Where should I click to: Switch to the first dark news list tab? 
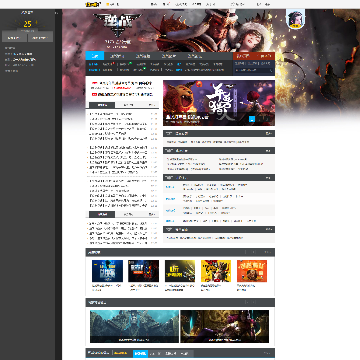(x=102, y=105)
